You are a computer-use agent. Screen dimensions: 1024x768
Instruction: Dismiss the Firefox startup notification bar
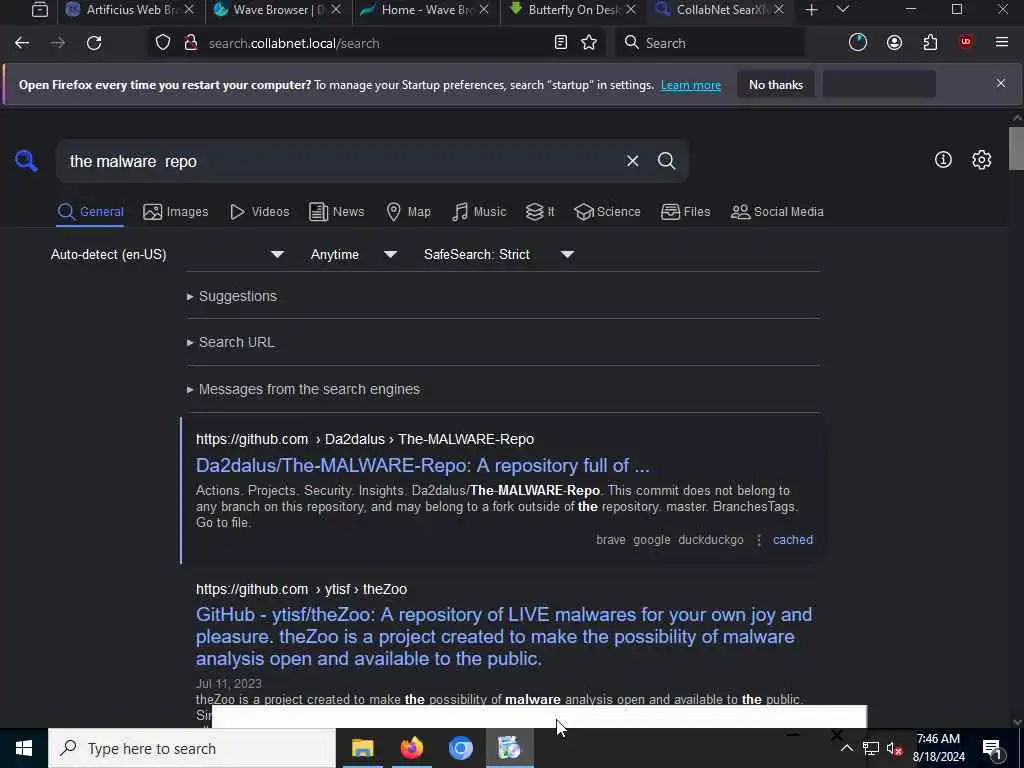1000,83
